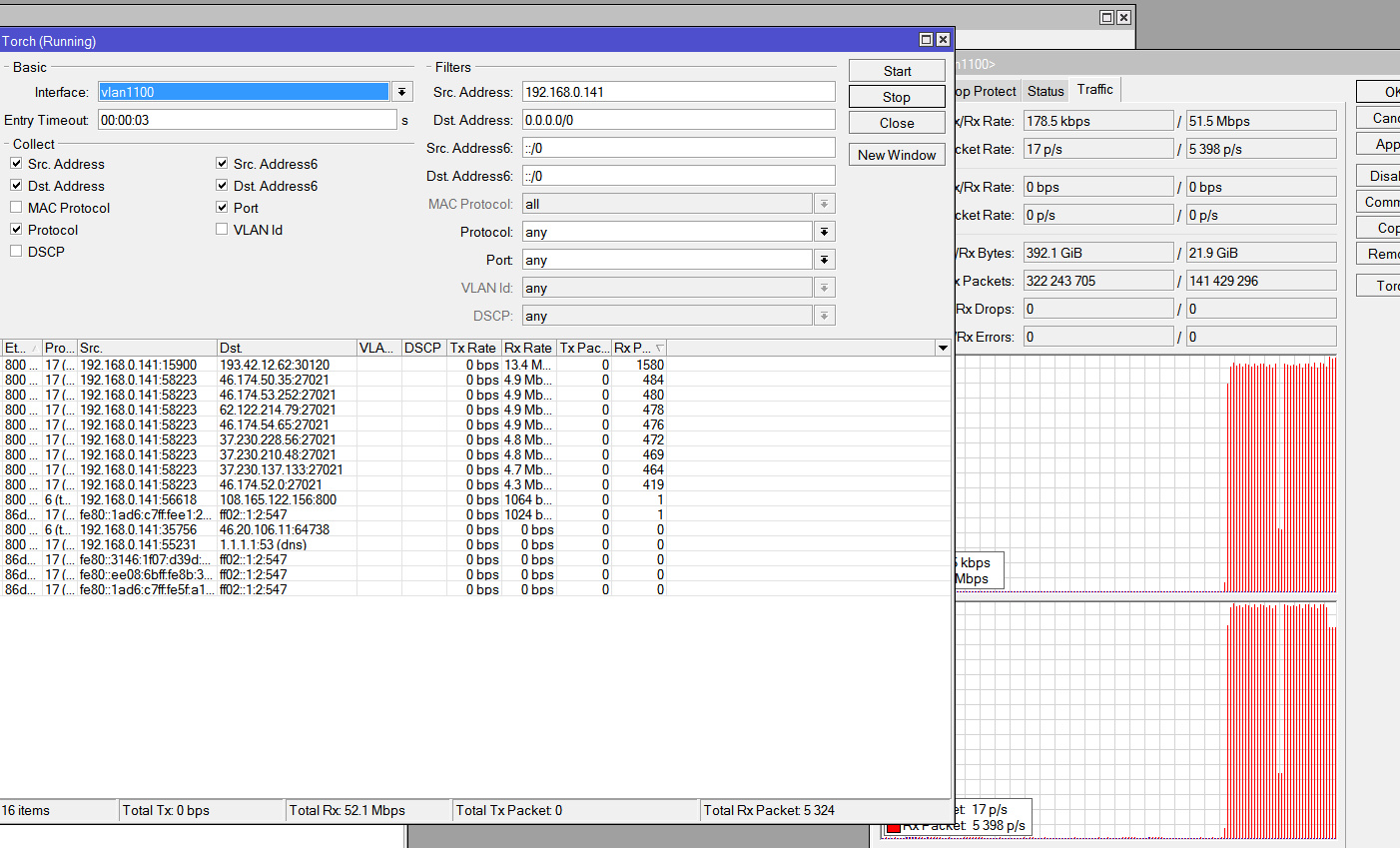The image size is (1400, 848).
Task: Click the Dst. column header
Action: point(286,348)
